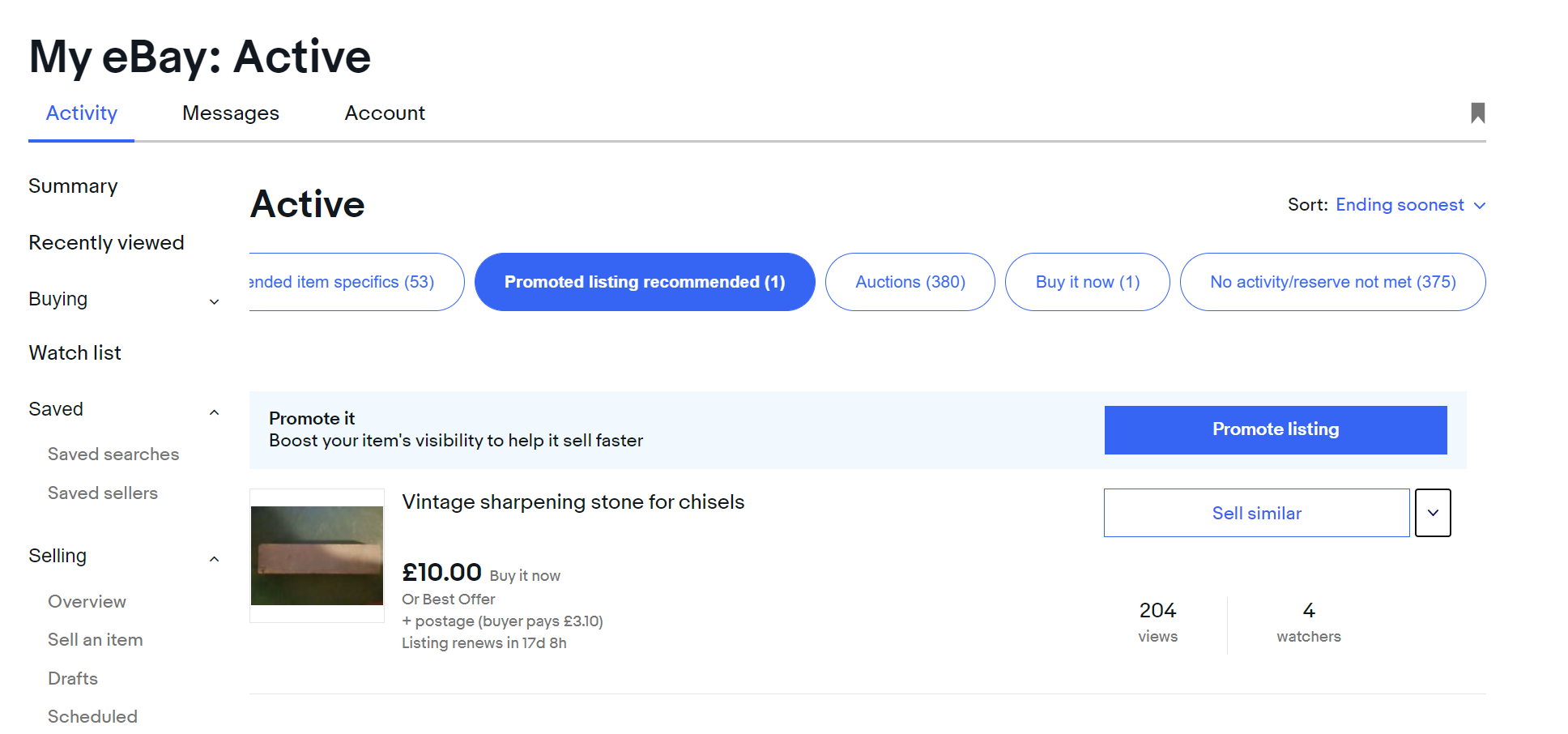Viewport: 1568px width, 734px height.
Task: Open Watch list in sidebar
Action: click(75, 353)
